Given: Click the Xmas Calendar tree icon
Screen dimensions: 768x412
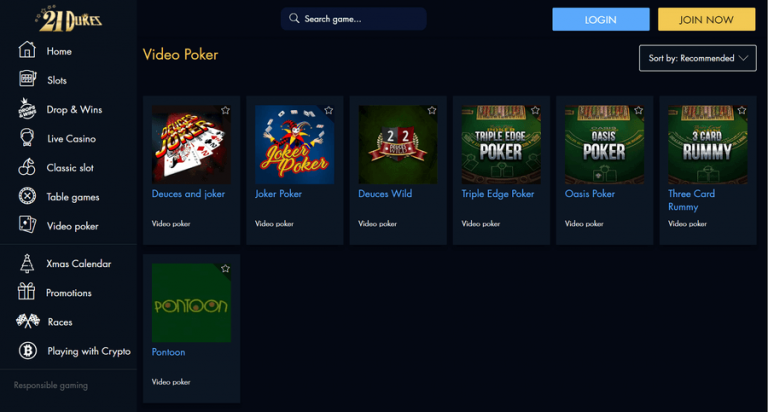Looking at the screenshot, I should click(27, 263).
